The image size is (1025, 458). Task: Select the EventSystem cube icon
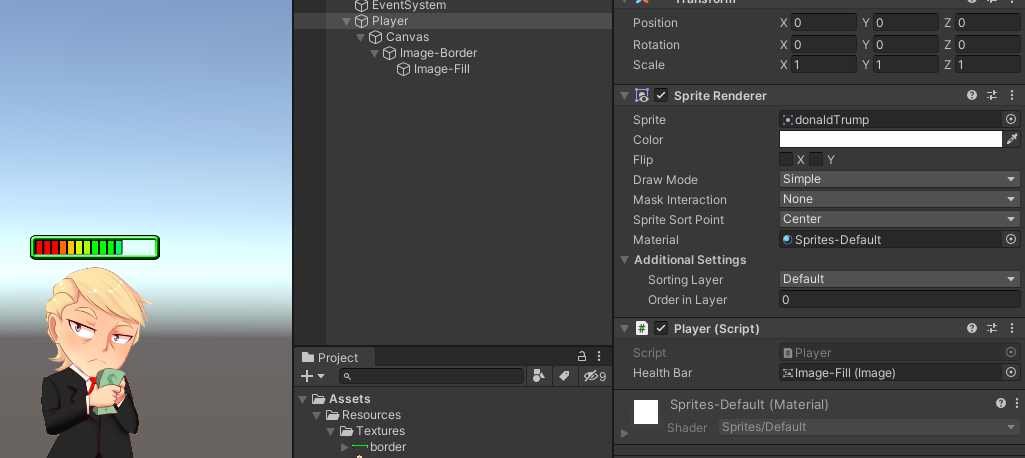pyautogui.click(x=361, y=5)
